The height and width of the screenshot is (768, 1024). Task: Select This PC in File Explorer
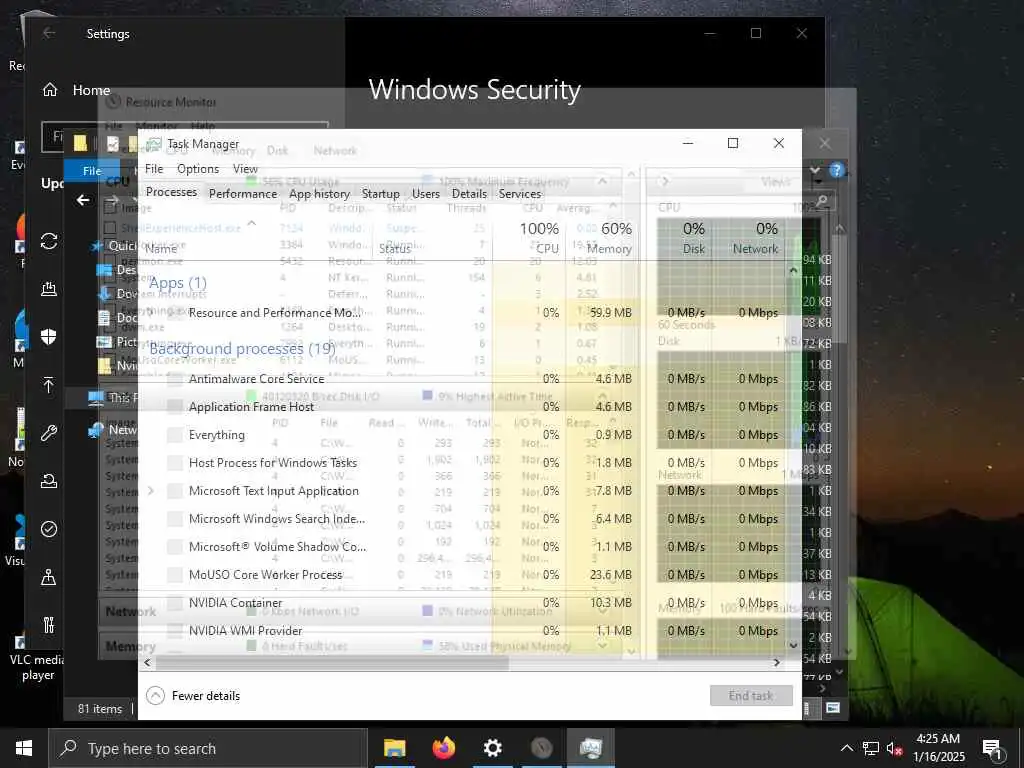[x=112, y=397]
